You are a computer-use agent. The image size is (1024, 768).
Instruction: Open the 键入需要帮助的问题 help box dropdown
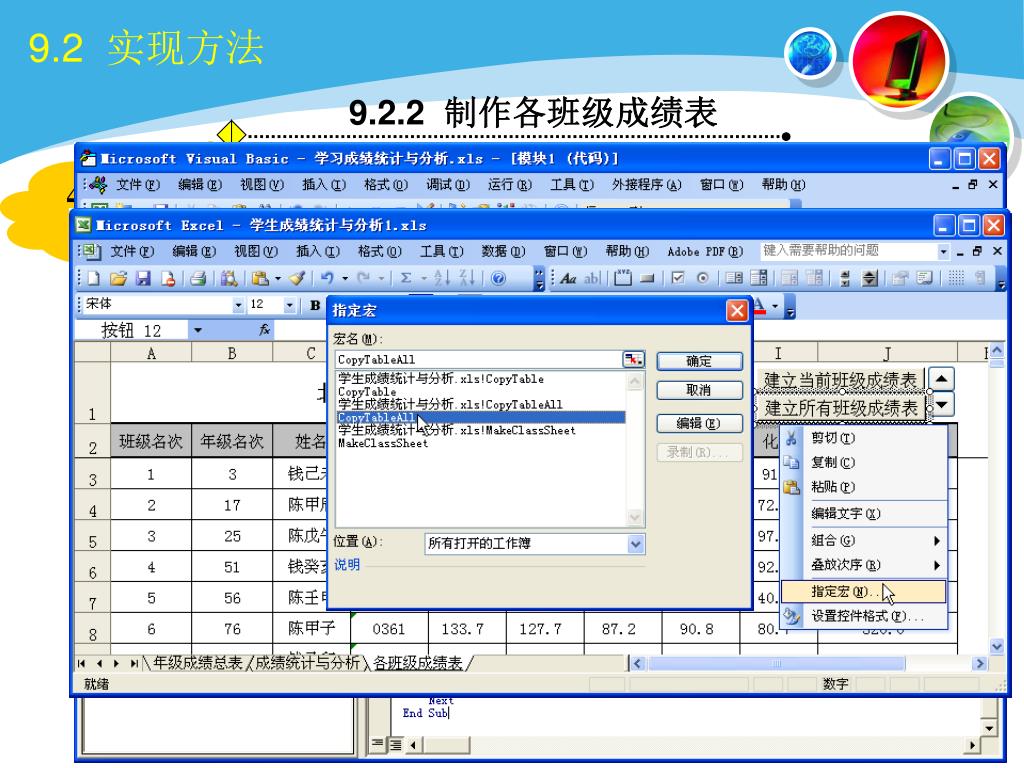click(x=943, y=251)
